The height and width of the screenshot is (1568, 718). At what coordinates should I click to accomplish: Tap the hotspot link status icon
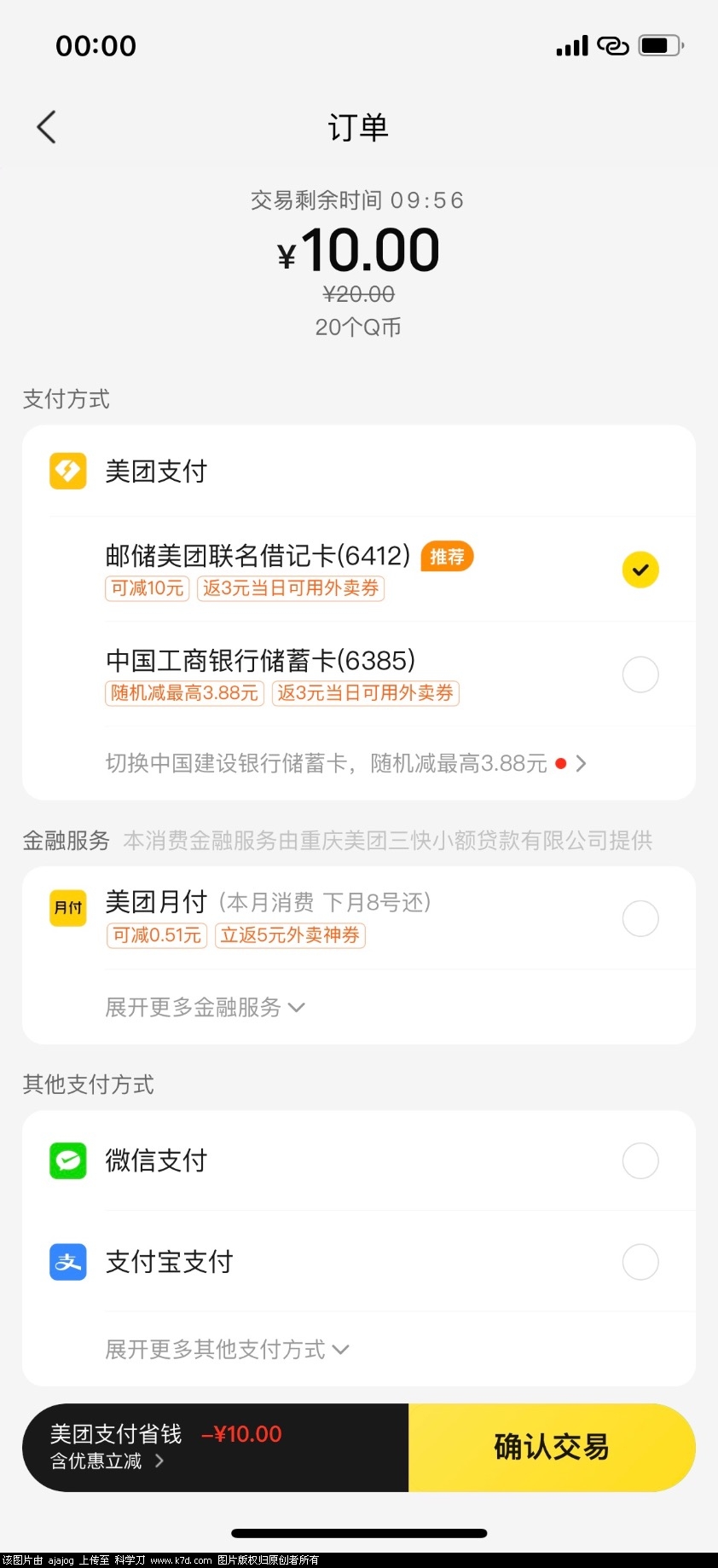tap(612, 46)
